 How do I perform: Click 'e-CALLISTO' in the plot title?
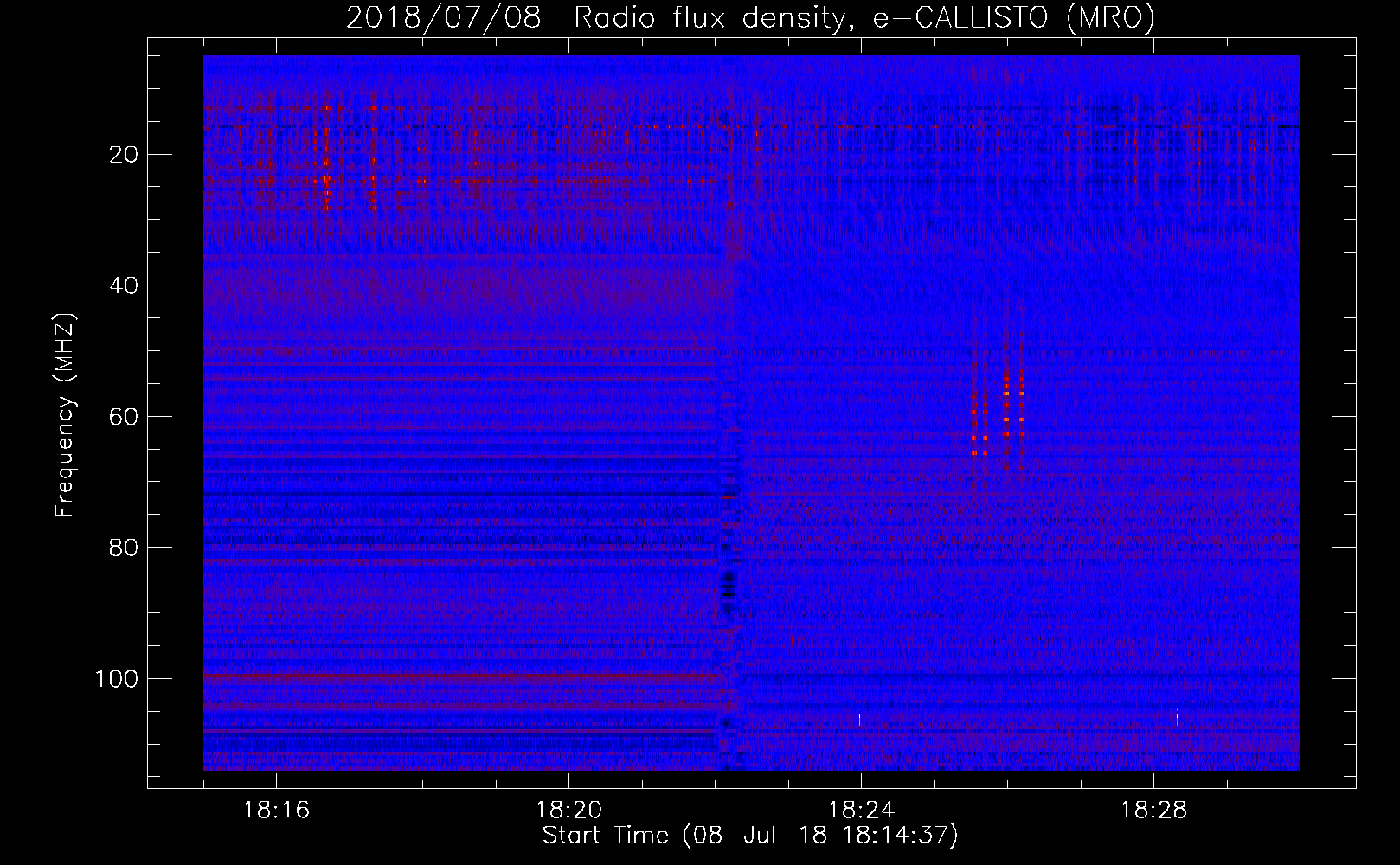[x=960, y=17]
